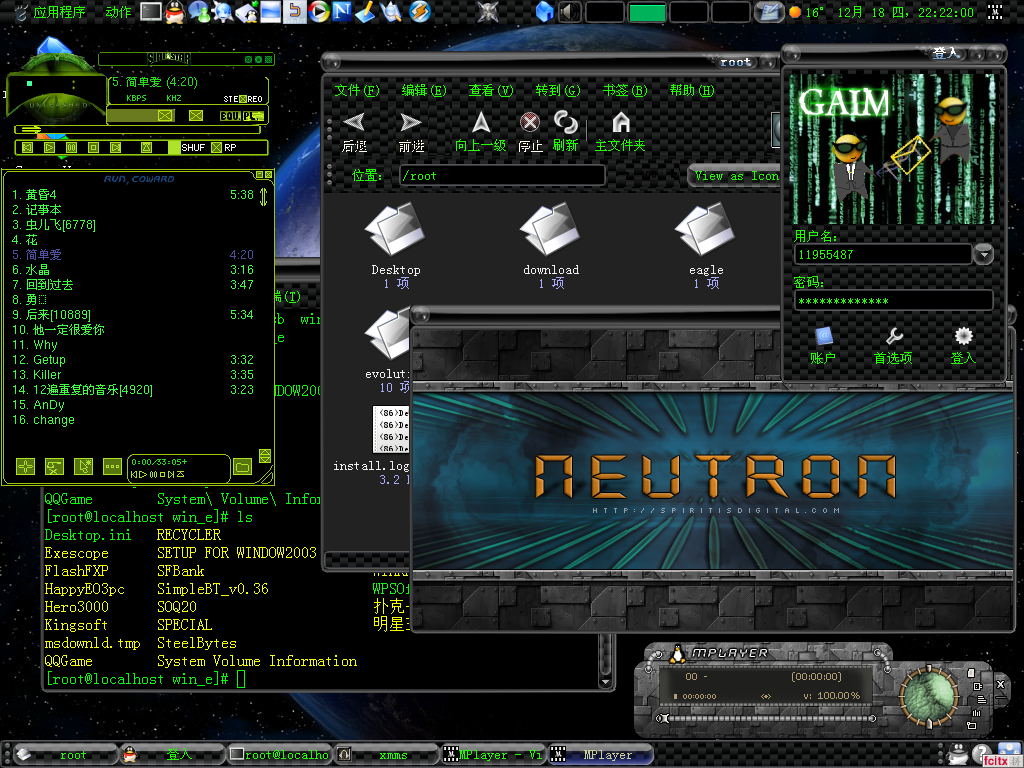Launch the terminal from top panel

tap(151, 12)
